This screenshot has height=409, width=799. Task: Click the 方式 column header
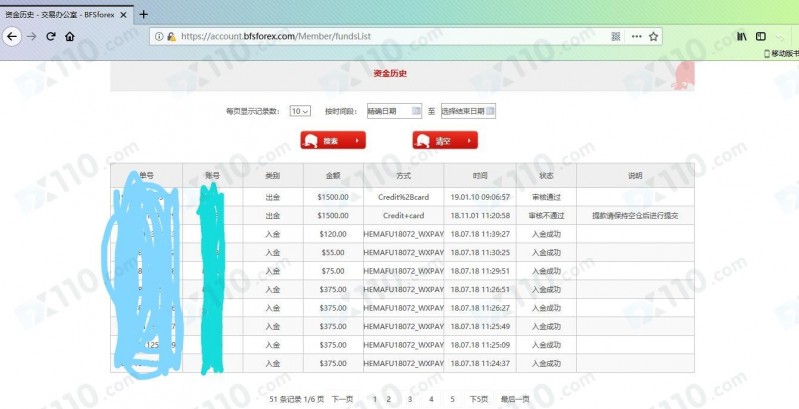[x=403, y=176]
